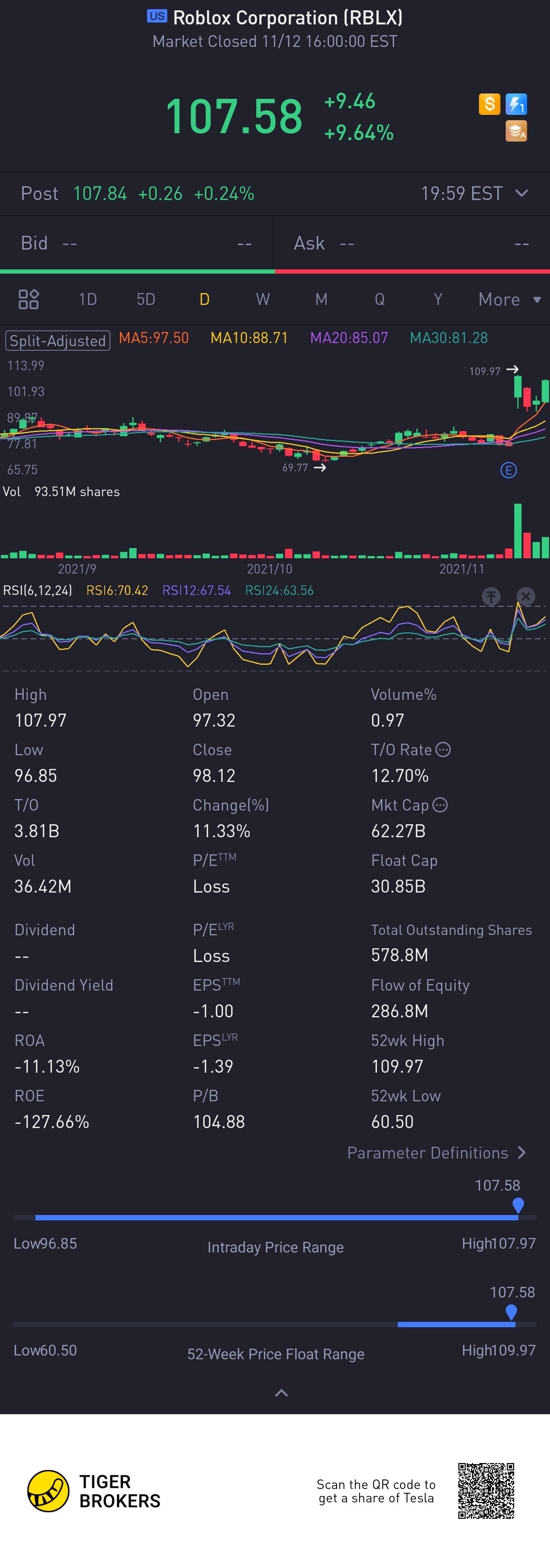Tap the Bid price row

tap(136, 243)
